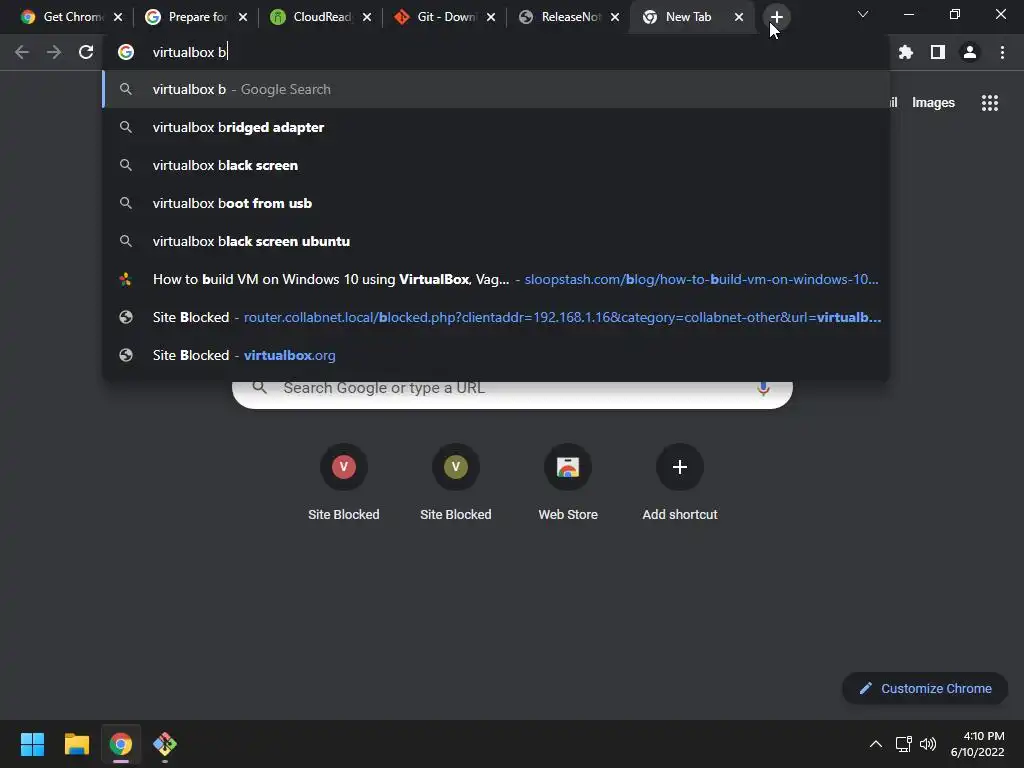Close the CloudReady tab
1024x768 pixels.
[x=367, y=17]
